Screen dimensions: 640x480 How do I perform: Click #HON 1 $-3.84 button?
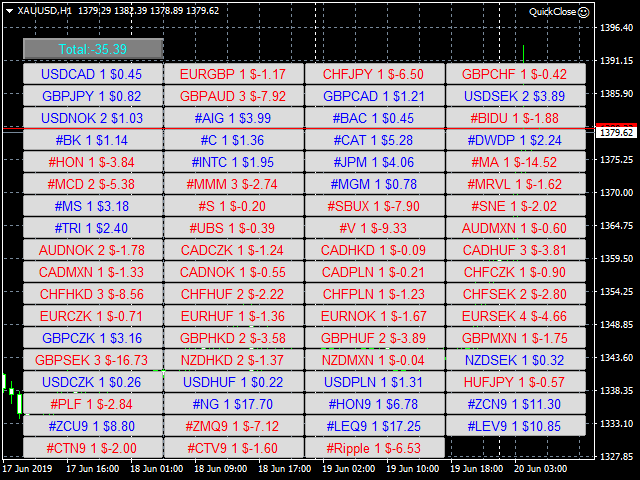point(93,162)
